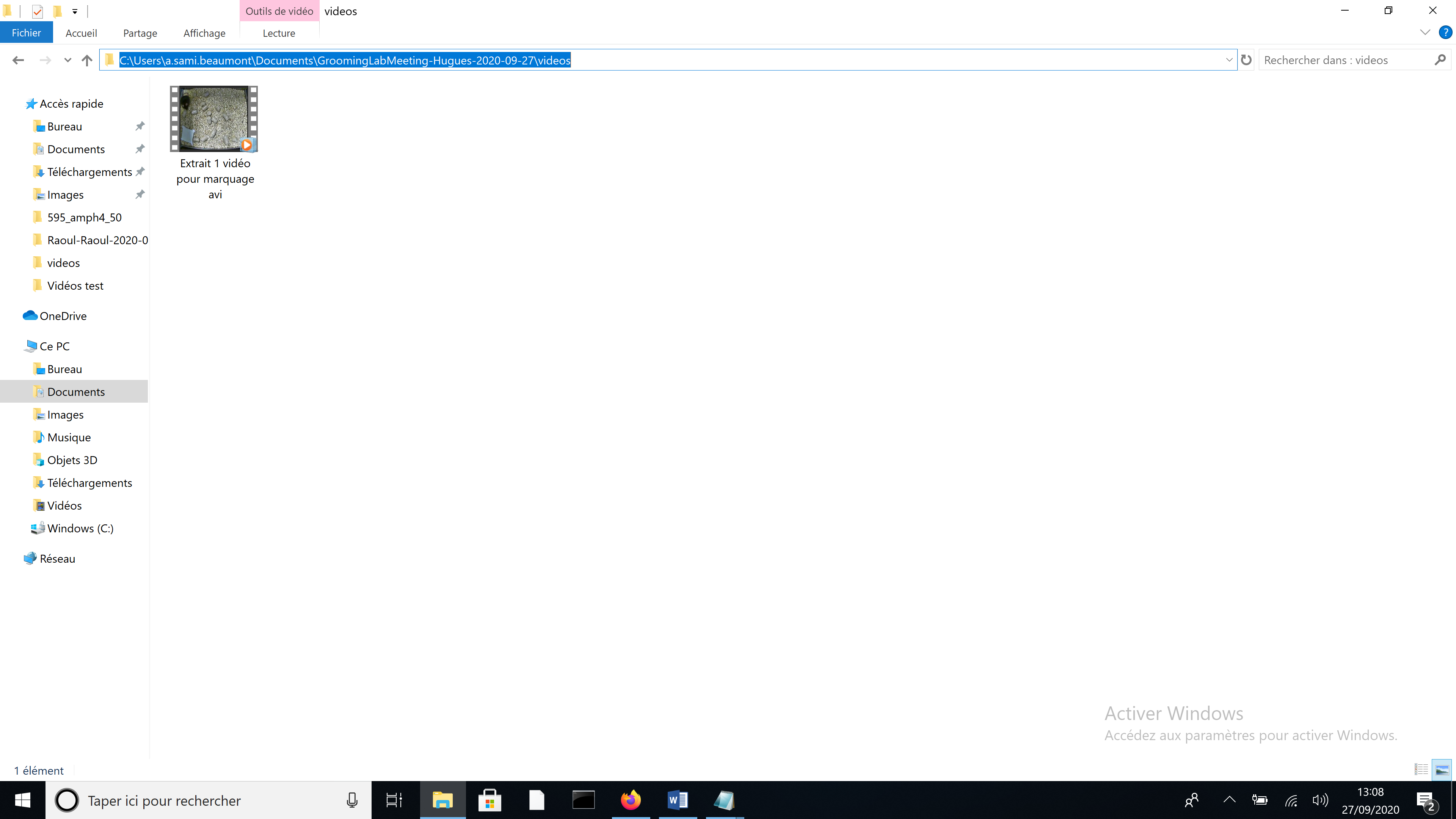The width and height of the screenshot is (1456, 819).
Task: Click the back navigation arrow
Action: click(18, 60)
